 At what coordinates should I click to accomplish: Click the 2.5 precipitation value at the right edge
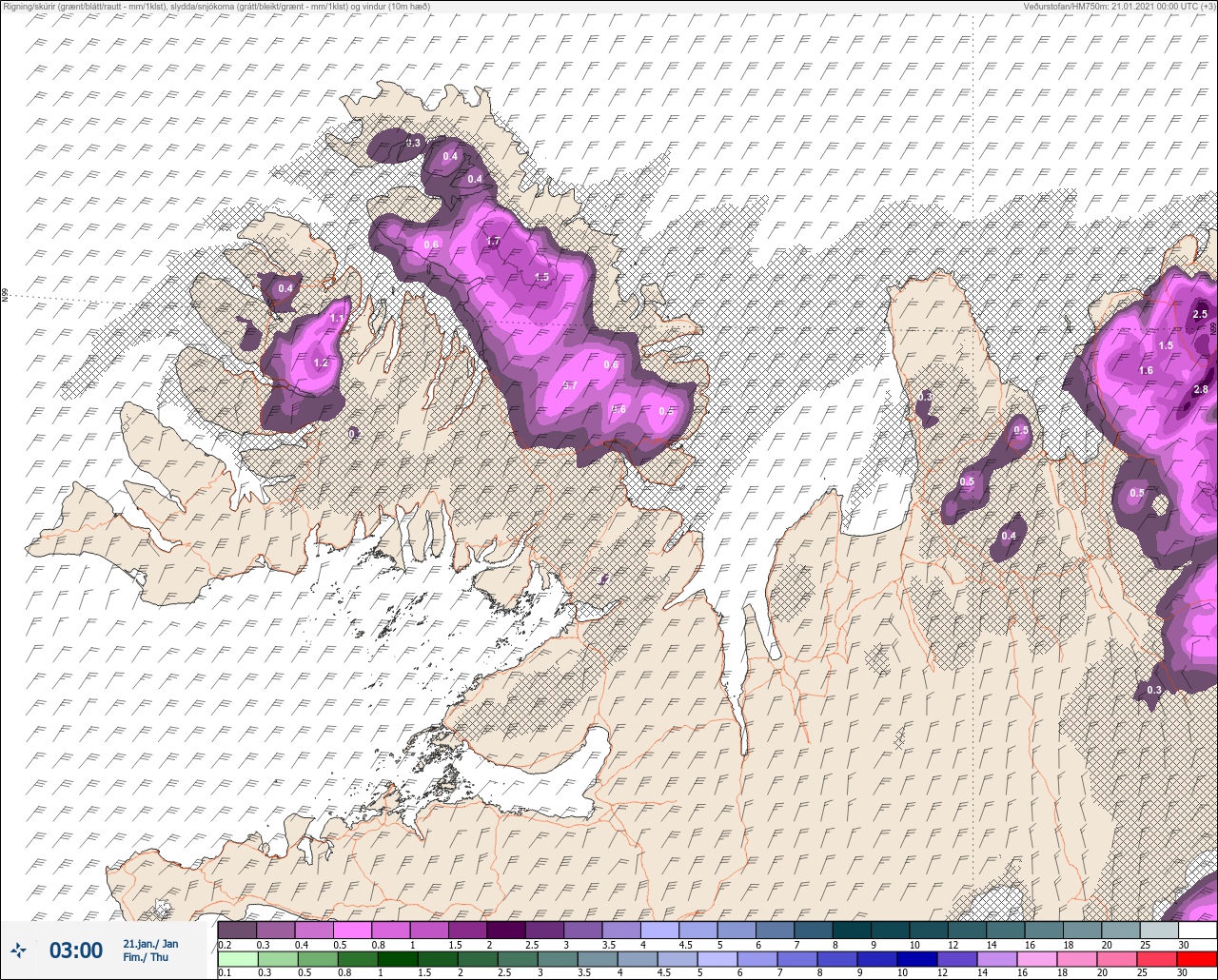click(x=1200, y=314)
